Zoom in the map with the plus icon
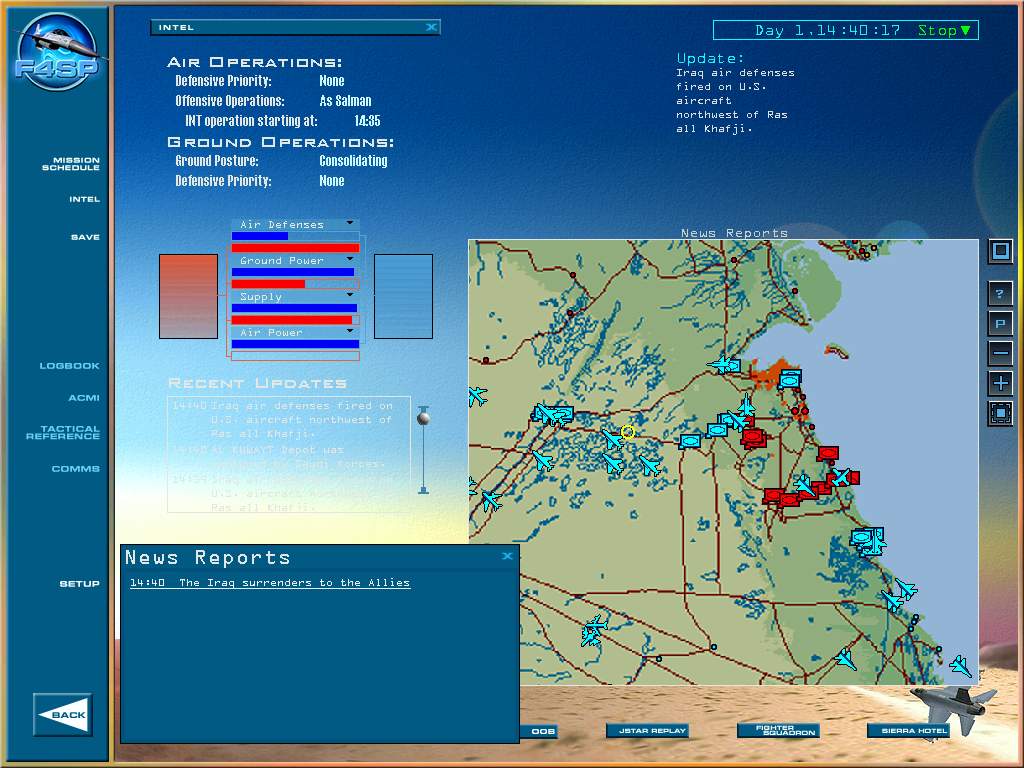This screenshot has width=1024, height=768. point(1000,383)
